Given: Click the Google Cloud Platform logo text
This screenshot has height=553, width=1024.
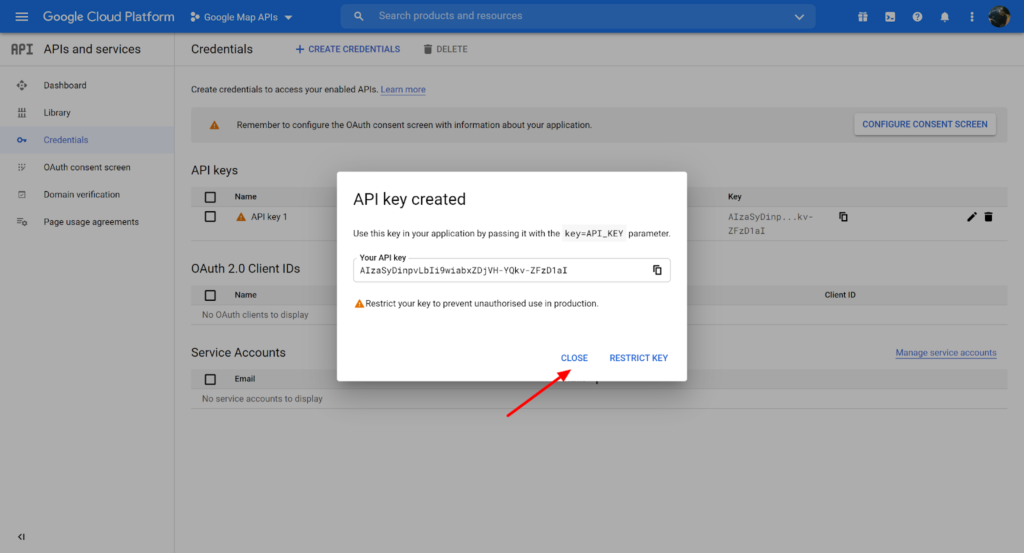Looking at the screenshot, I should point(108,17).
